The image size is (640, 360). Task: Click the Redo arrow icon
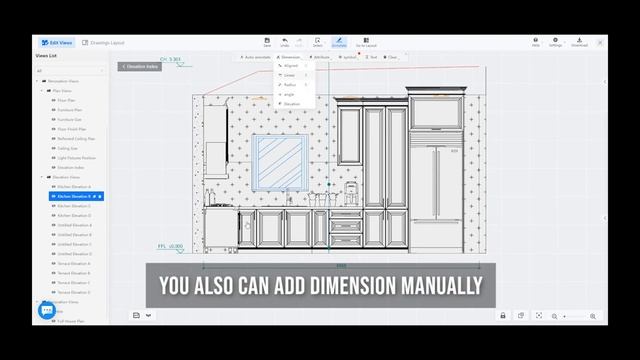[x=299, y=40]
